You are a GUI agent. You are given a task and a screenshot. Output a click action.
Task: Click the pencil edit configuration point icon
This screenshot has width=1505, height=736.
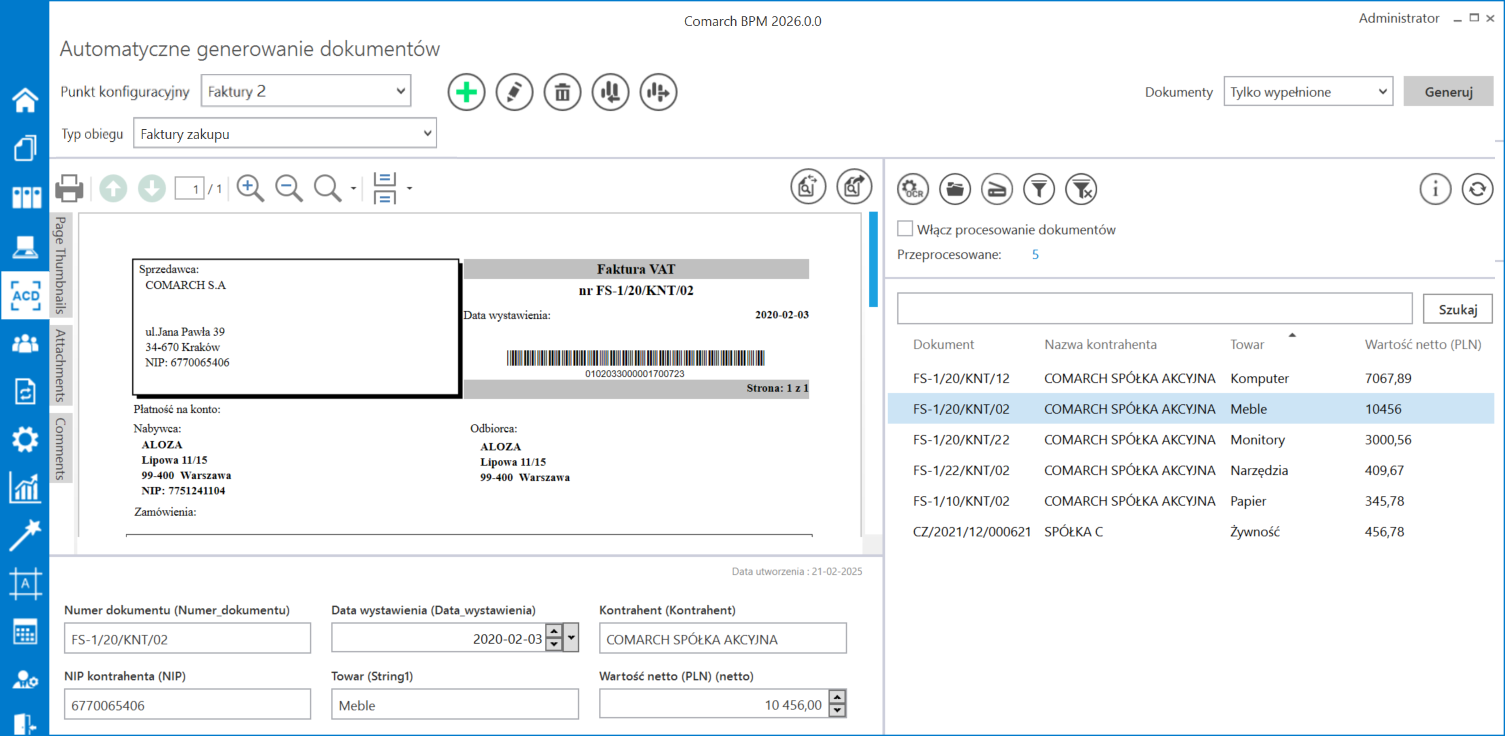point(514,93)
